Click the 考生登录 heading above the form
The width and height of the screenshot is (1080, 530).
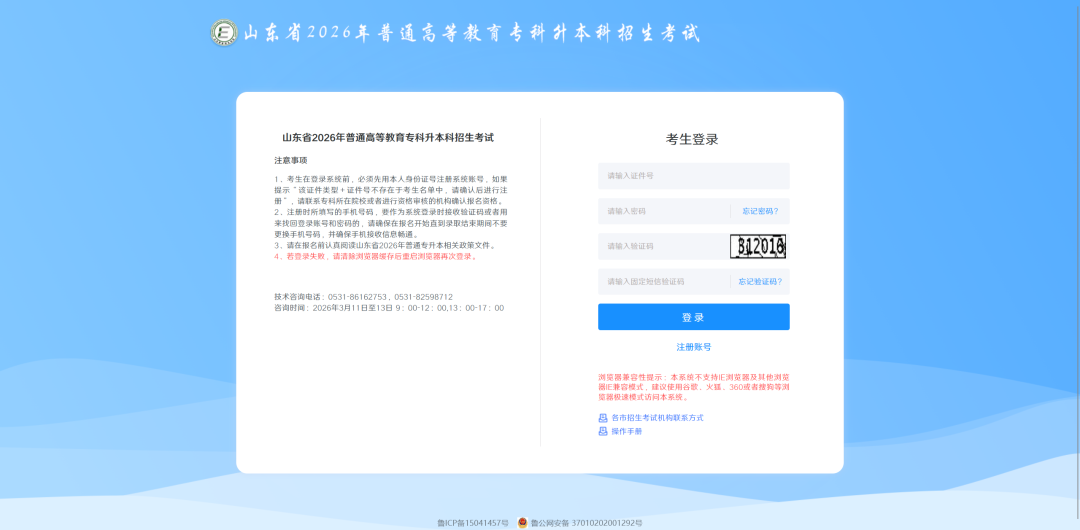point(693,139)
